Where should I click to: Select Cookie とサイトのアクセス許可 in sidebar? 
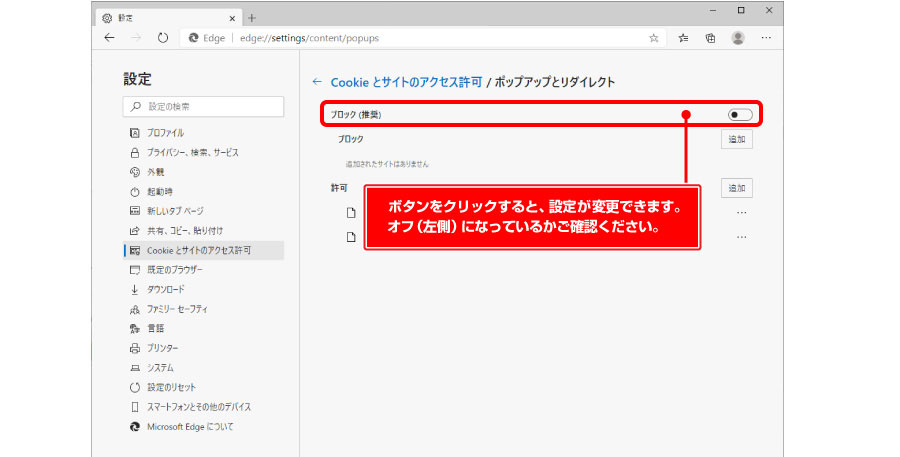pyautogui.click(x=203, y=250)
